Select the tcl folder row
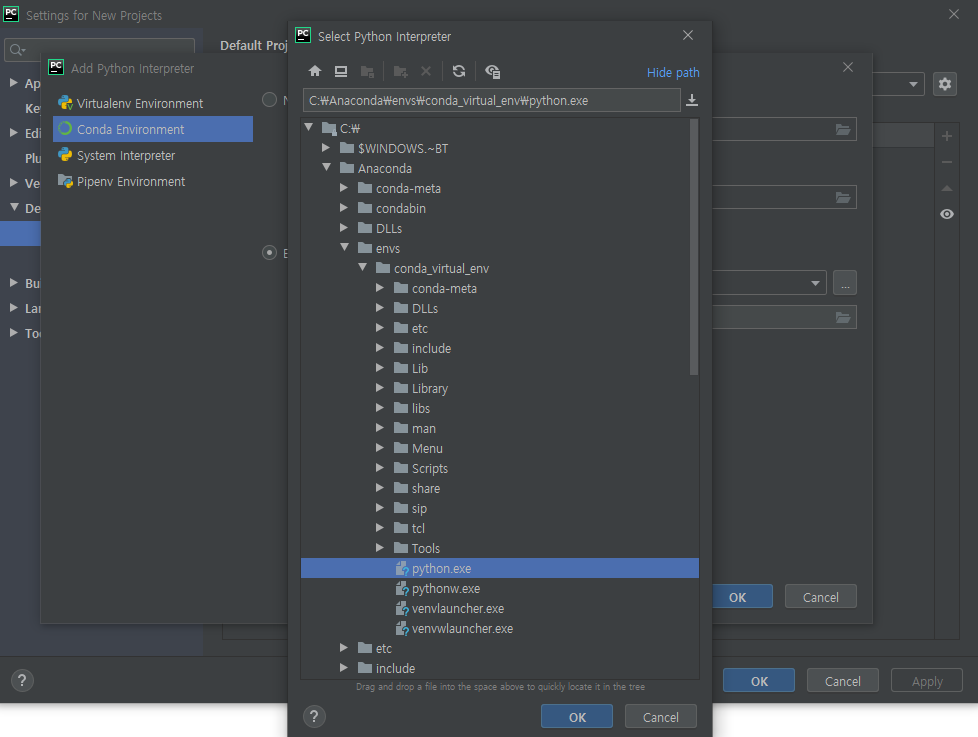Image resolution: width=978 pixels, height=737 pixels. pyautogui.click(x=500, y=527)
